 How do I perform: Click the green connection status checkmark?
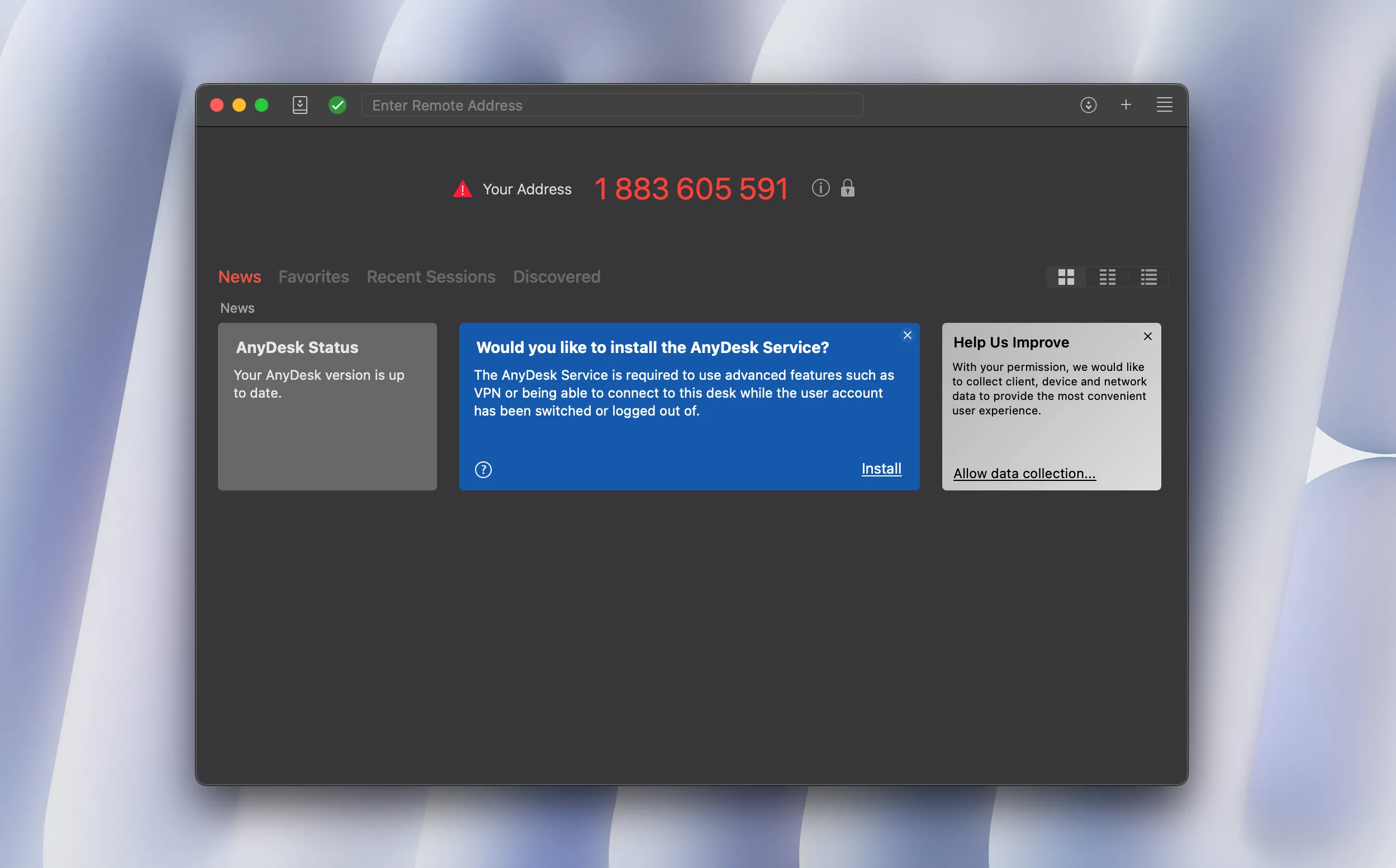tap(338, 105)
